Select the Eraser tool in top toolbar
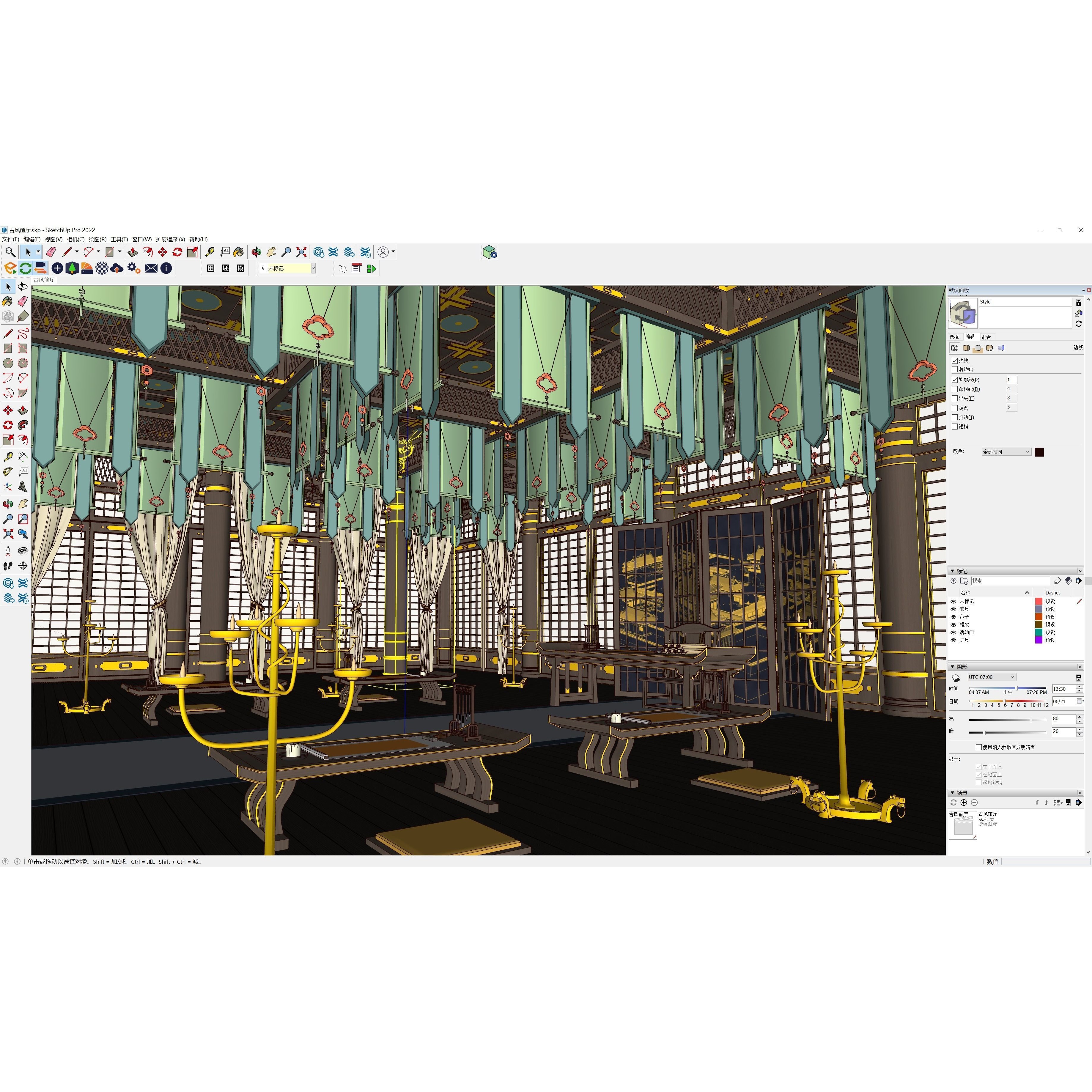Image resolution: width=1092 pixels, height=1092 pixels. [x=51, y=252]
